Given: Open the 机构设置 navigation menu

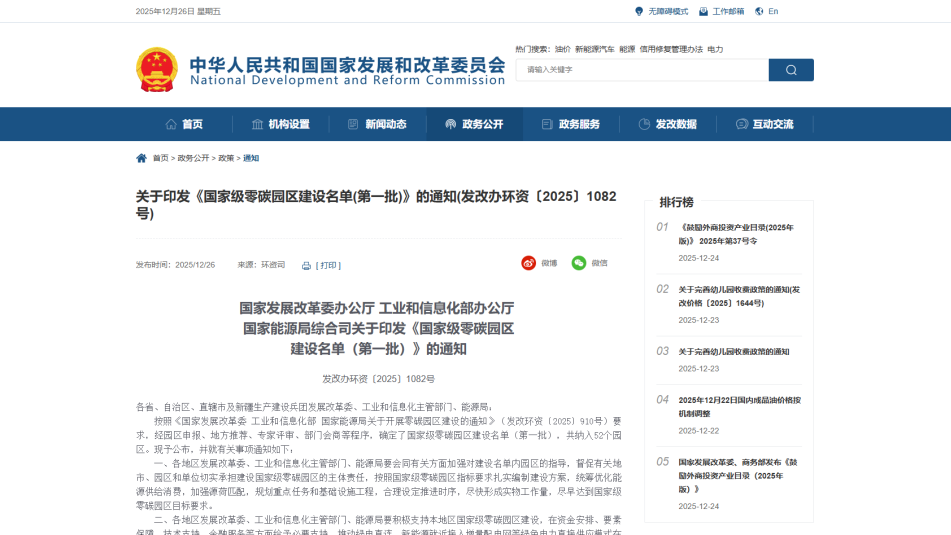Looking at the screenshot, I should pos(281,124).
